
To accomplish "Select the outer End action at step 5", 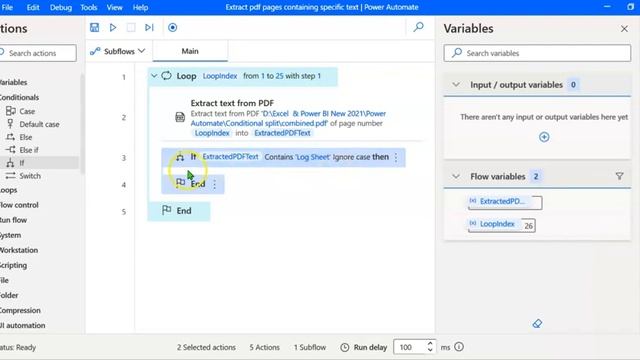I will 179,211.
